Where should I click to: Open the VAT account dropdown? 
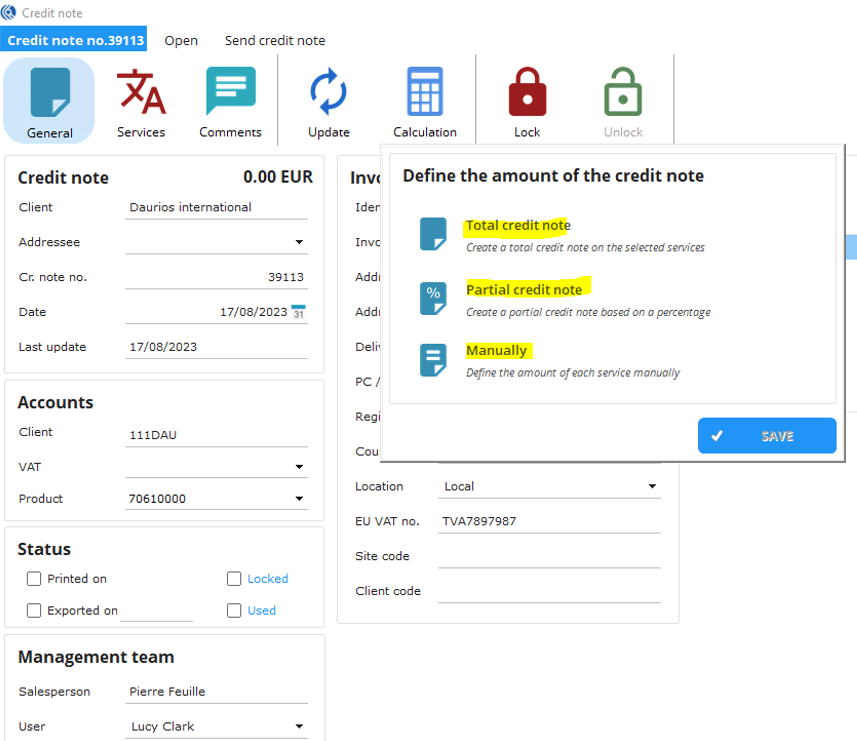click(x=299, y=467)
